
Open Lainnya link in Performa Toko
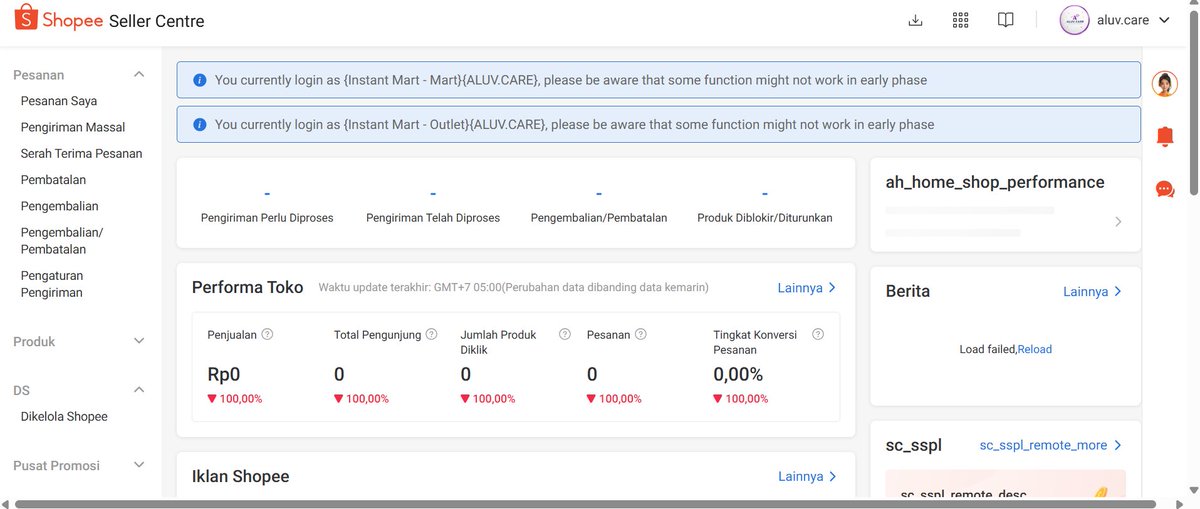pos(807,288)
